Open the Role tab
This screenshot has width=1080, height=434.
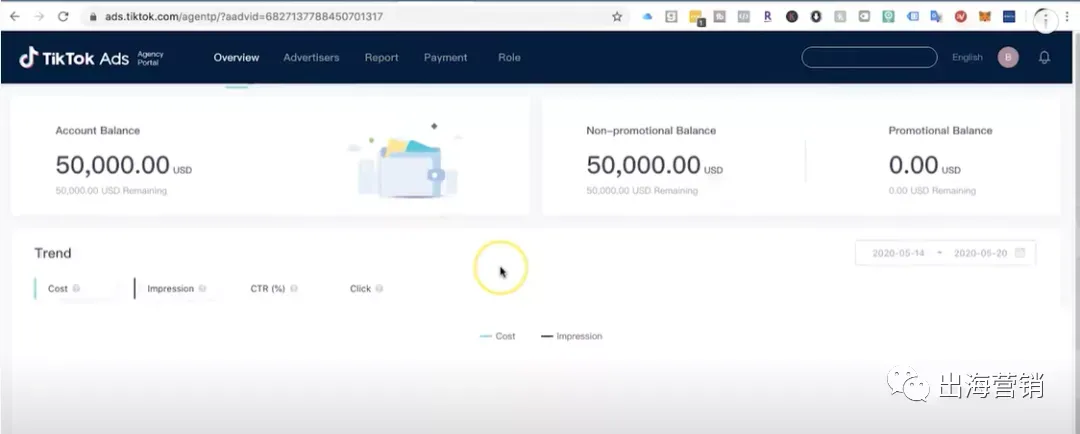coord(509,58)
